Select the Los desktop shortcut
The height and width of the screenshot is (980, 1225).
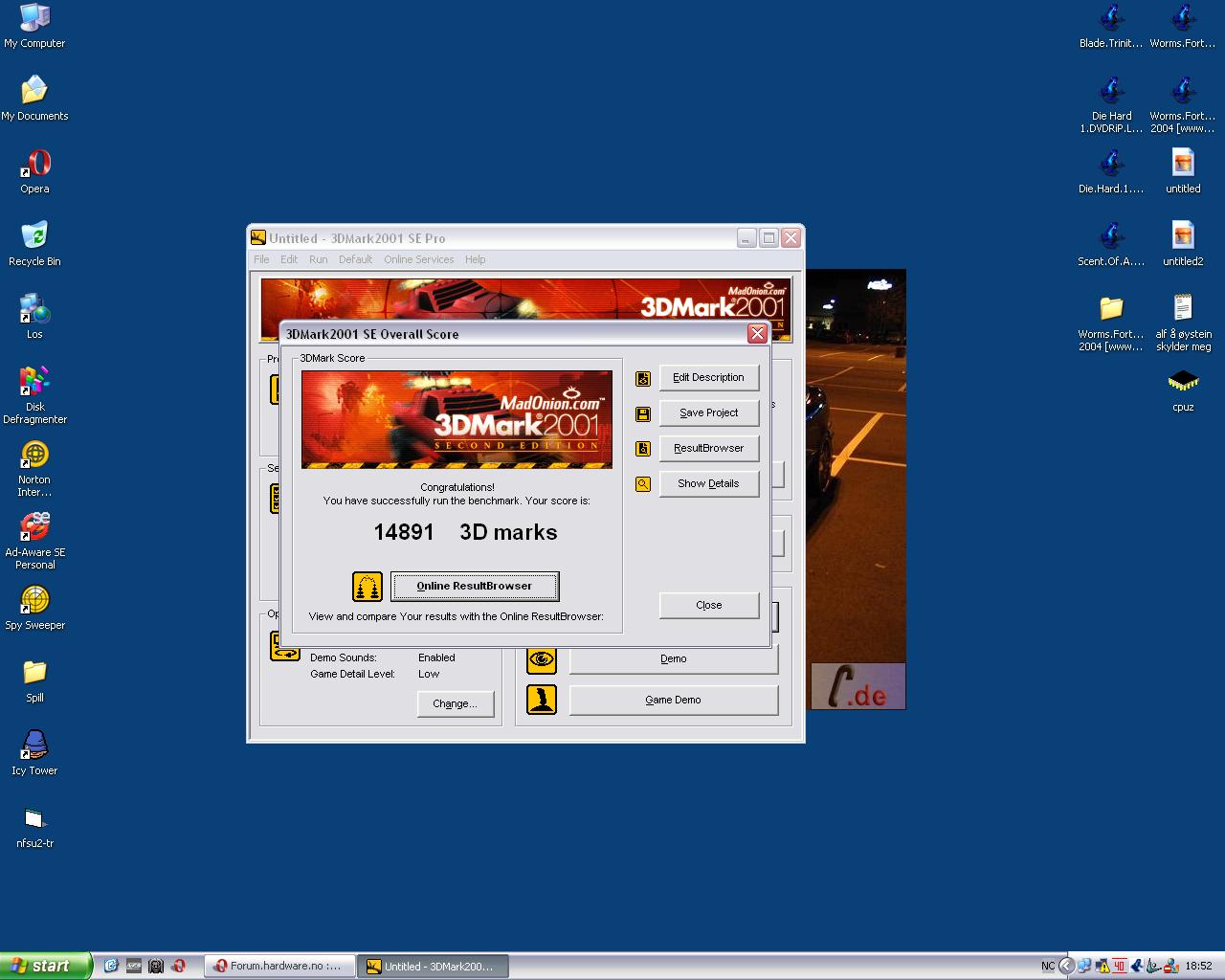coord(34,317)
